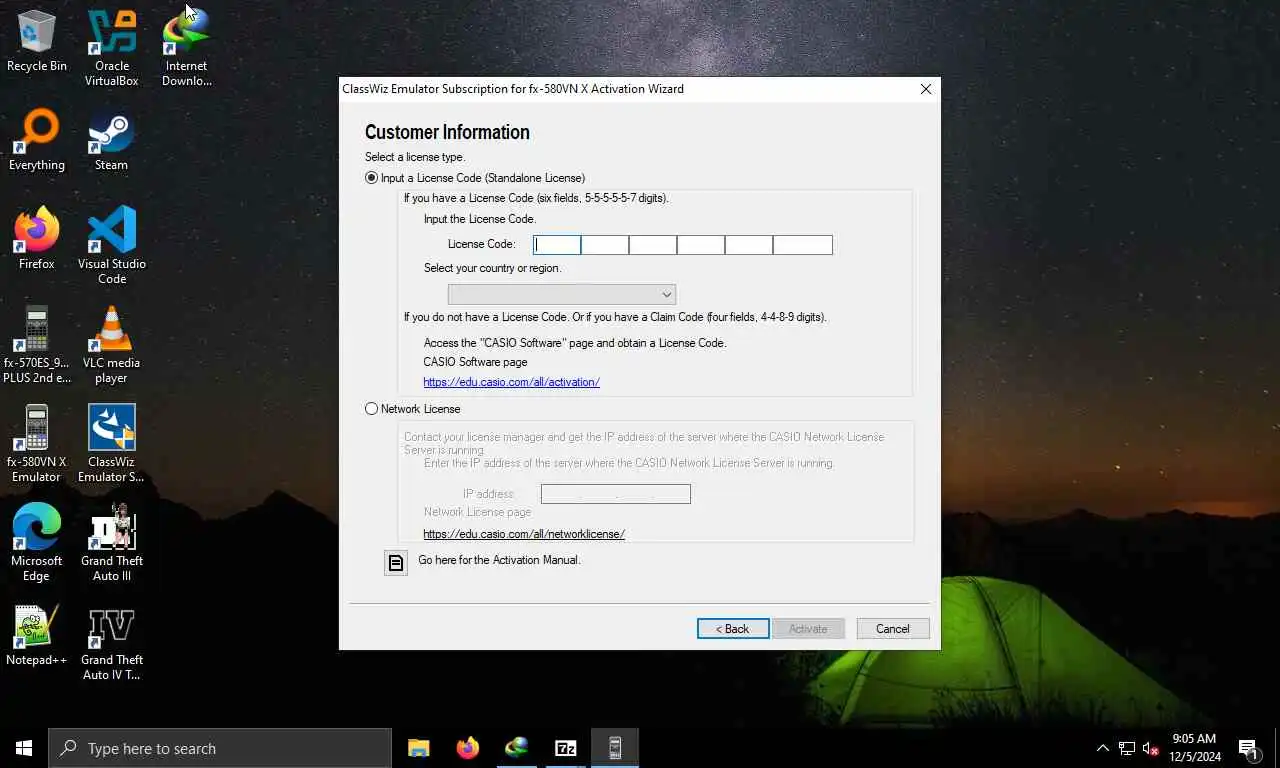Screen dimensions: 1280x768
Task: Click the first License Code field
Action: (557, 245)
